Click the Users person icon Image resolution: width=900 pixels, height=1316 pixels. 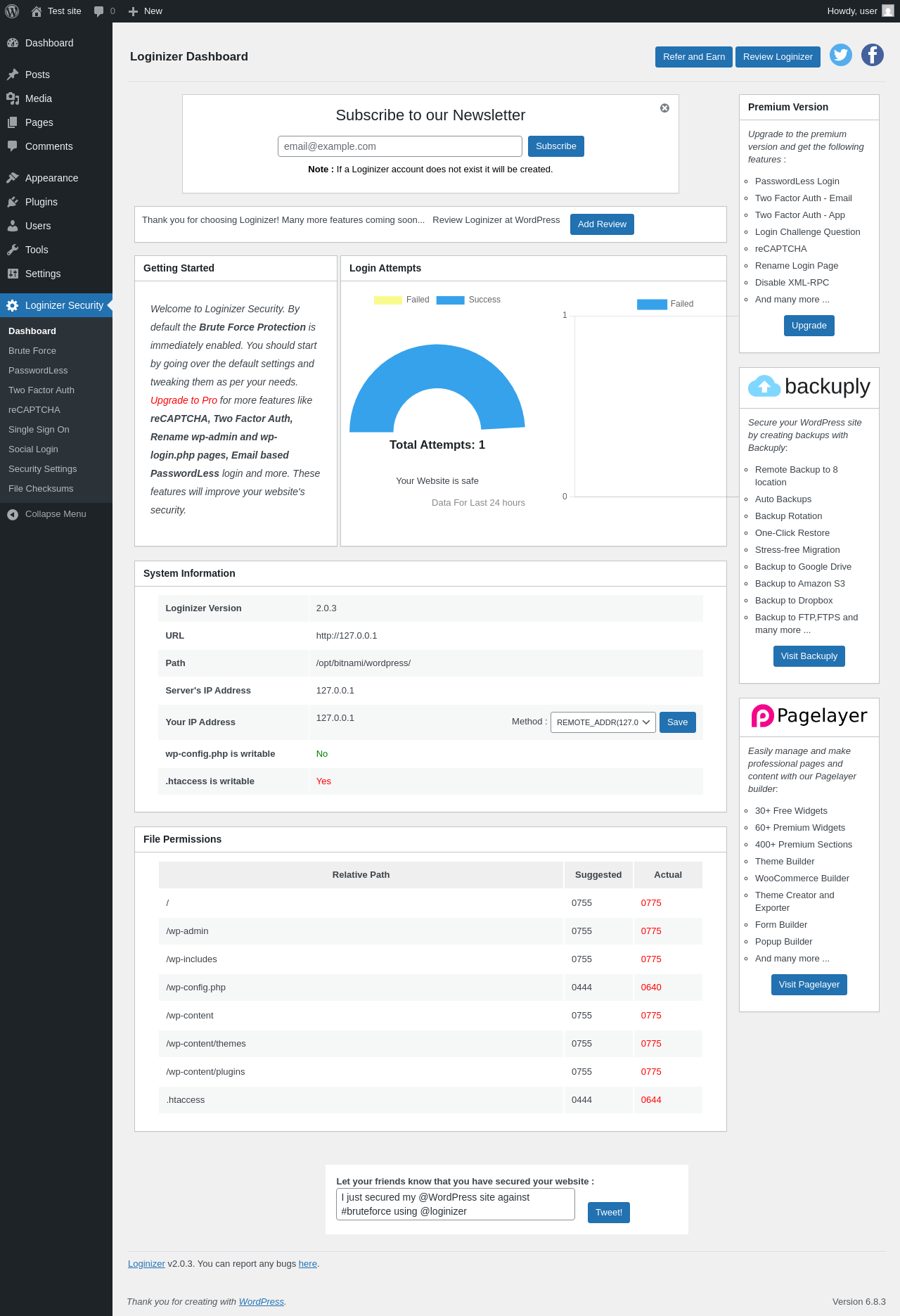(13, 226)
